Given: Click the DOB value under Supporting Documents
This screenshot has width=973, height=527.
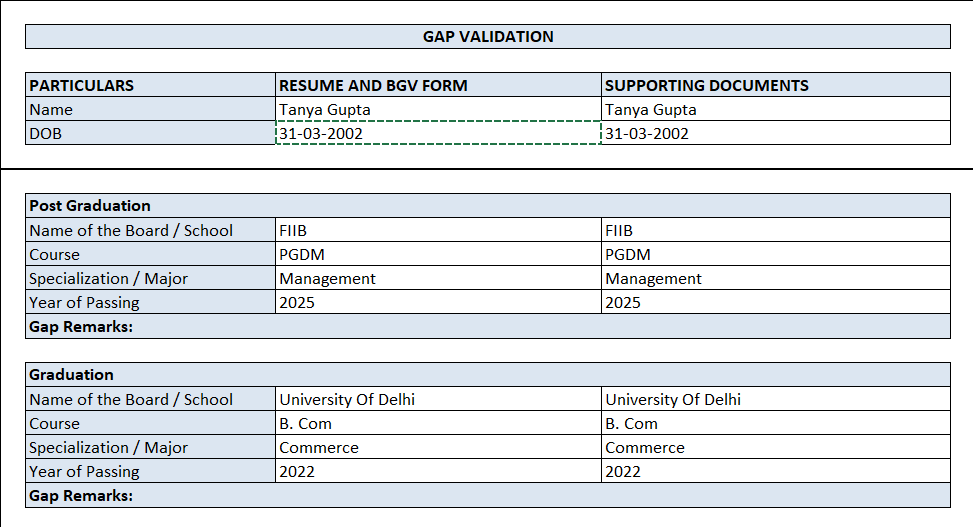Looking at the screenshot, I should pyautogui.click(x=775, y=134).
